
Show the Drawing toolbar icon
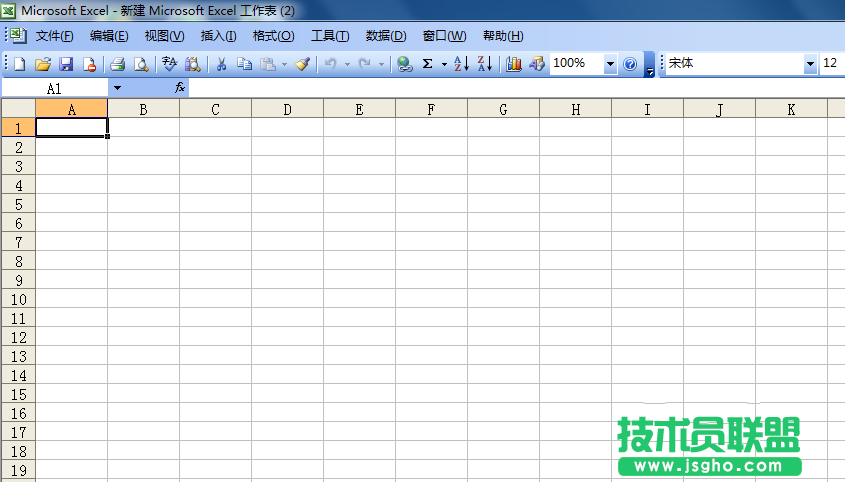[537, 64]
